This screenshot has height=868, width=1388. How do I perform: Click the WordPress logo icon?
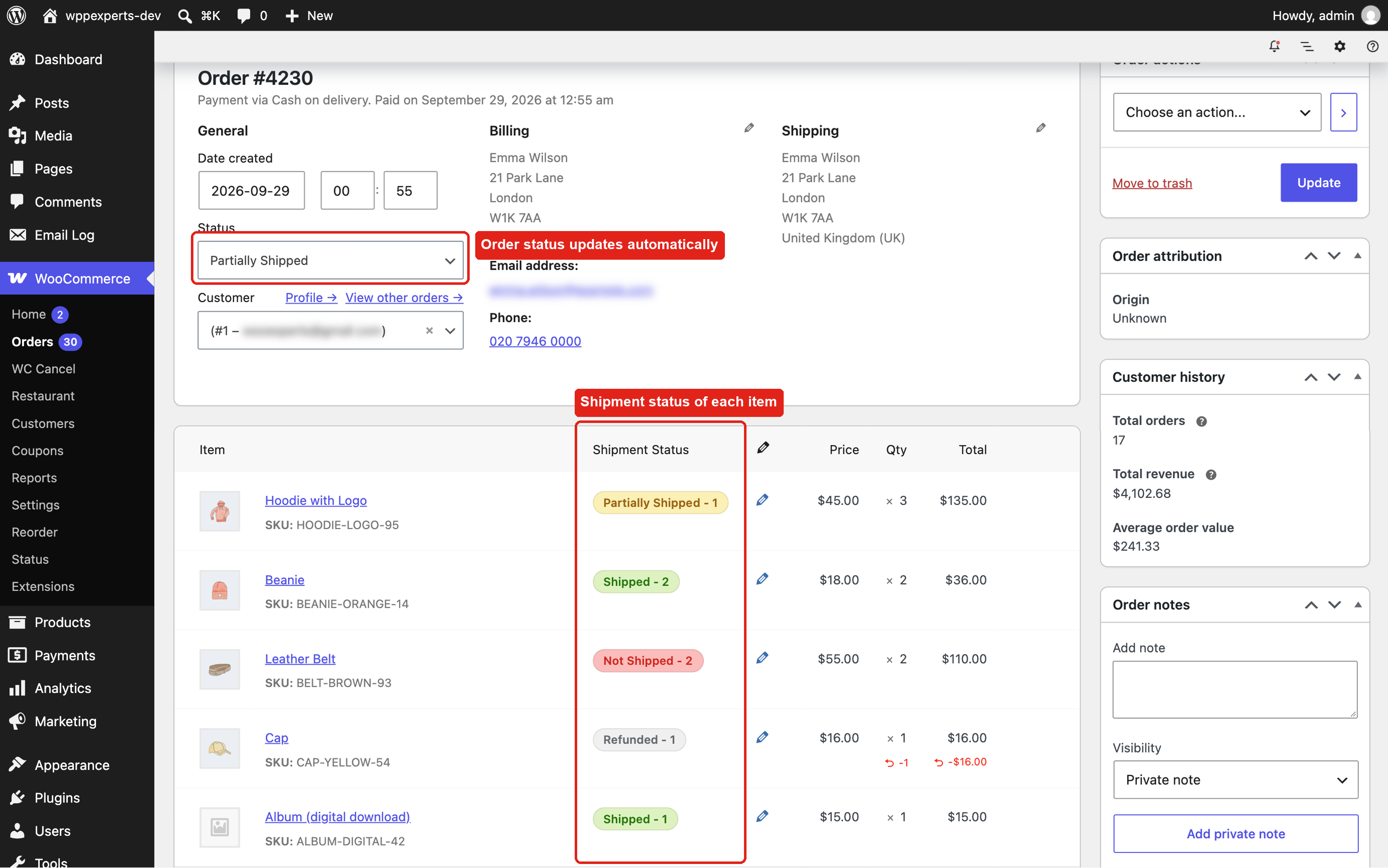(x=17, y=16)
